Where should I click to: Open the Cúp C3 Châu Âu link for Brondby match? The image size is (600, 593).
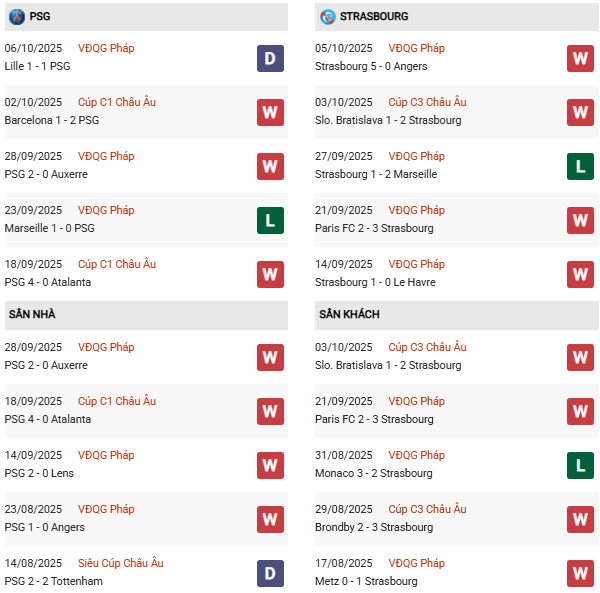(x=427, y=509)
